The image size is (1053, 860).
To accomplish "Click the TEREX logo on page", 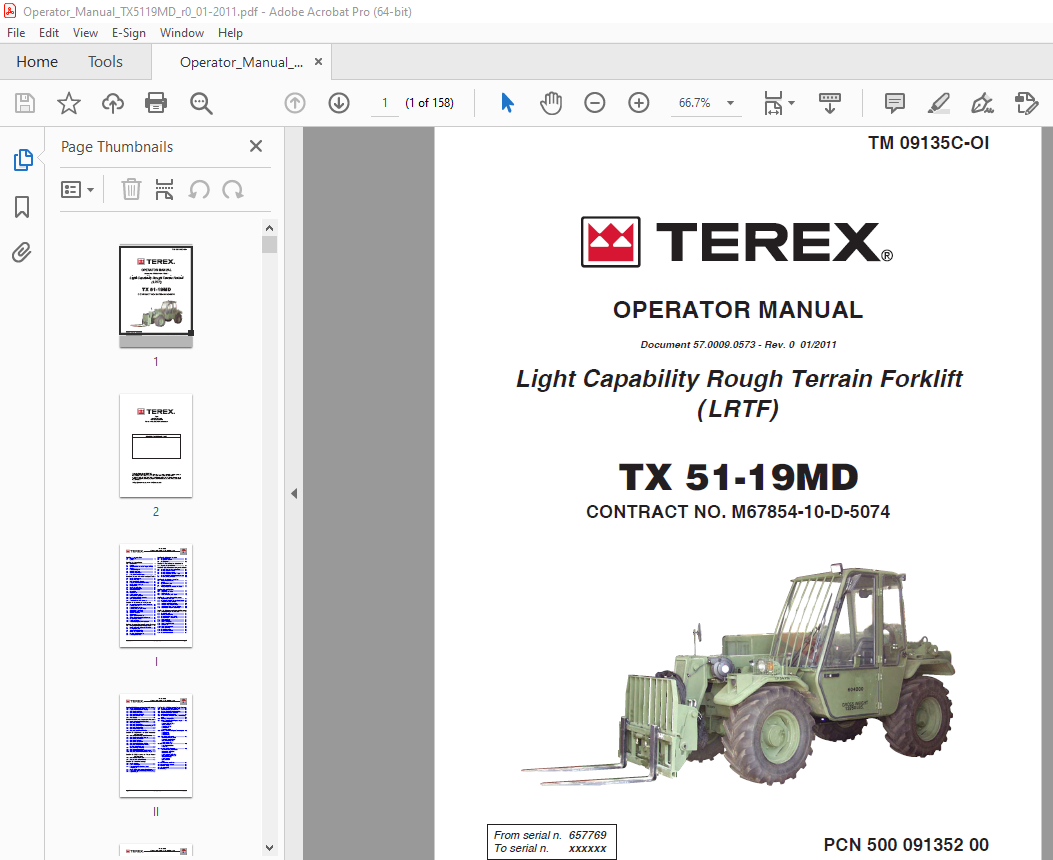I will (737, 242).
